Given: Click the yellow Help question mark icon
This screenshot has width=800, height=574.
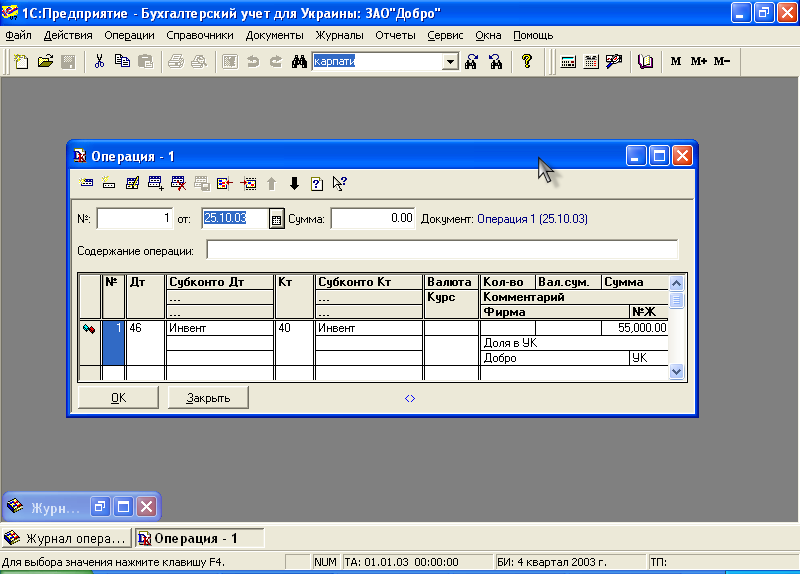Looking at the screenshot, I should [527, 62].
